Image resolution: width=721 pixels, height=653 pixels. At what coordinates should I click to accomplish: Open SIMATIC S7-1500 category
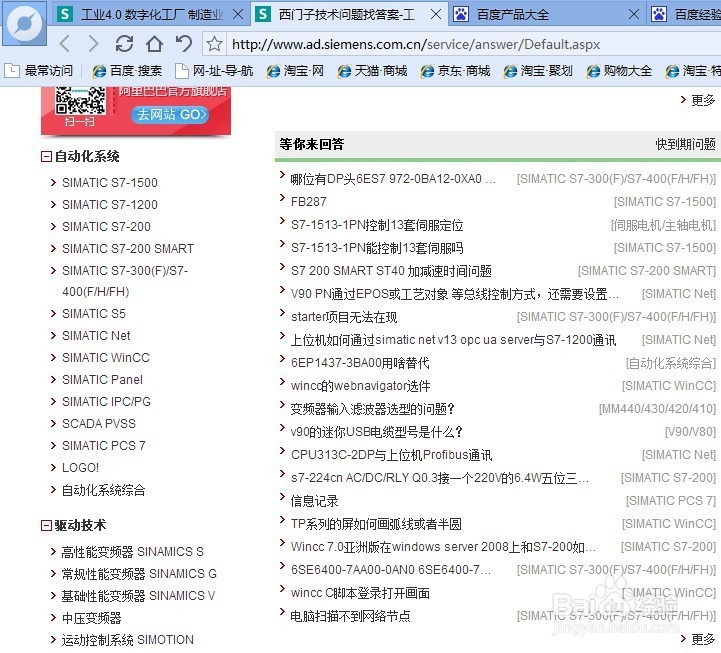(x=110, y=183)
